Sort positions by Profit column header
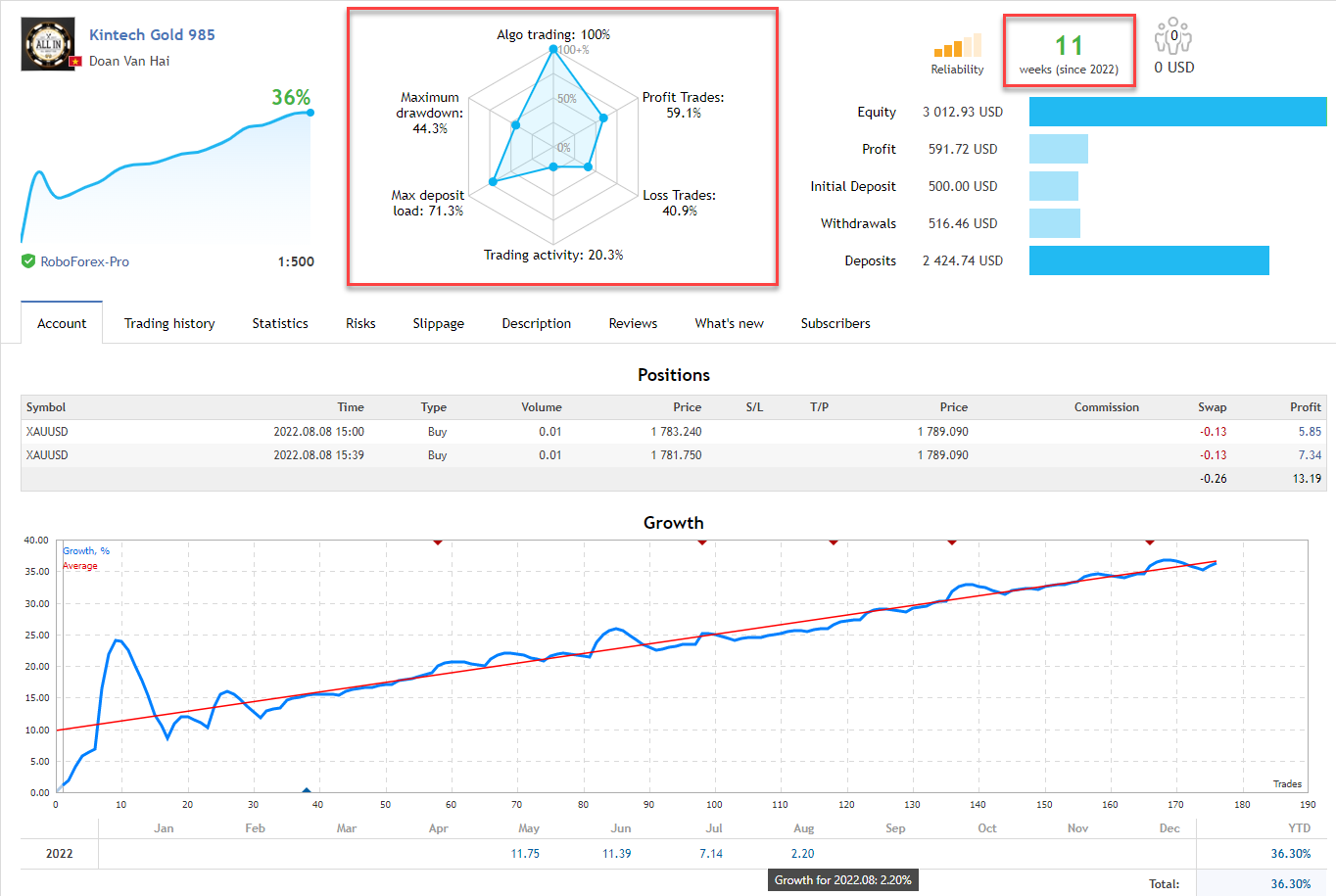The width and height of the screenshot is (1336, 896). click(1306, 407)
